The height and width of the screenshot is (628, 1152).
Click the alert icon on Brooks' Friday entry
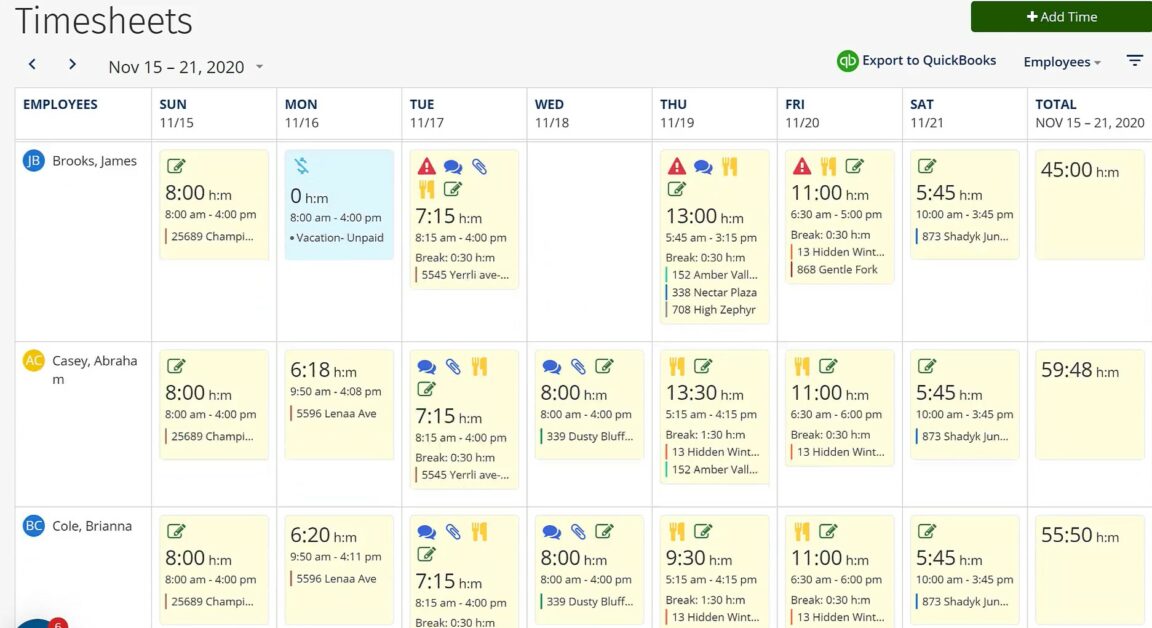[802, 166]
